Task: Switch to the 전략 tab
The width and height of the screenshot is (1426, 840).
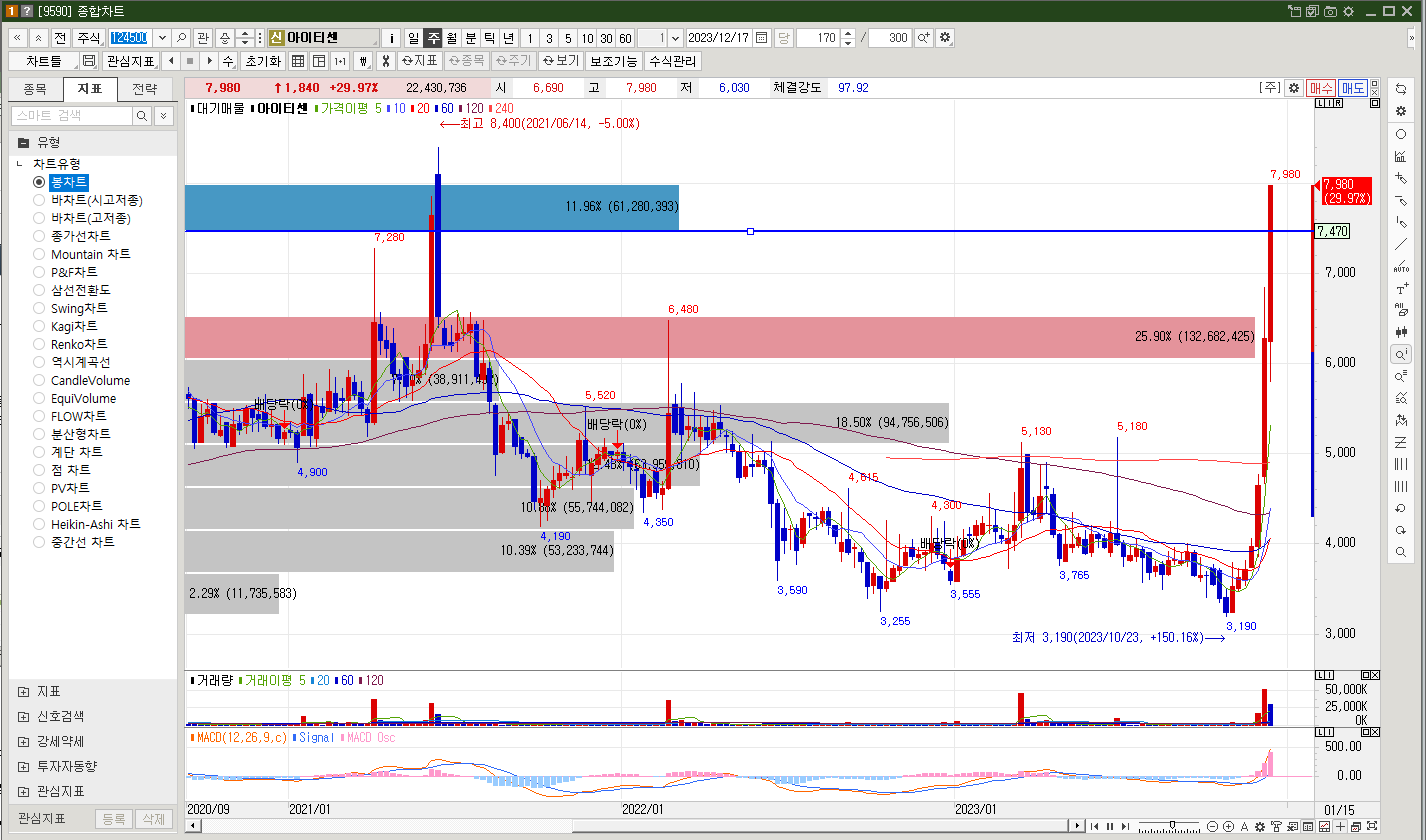Action: point(144,89)
